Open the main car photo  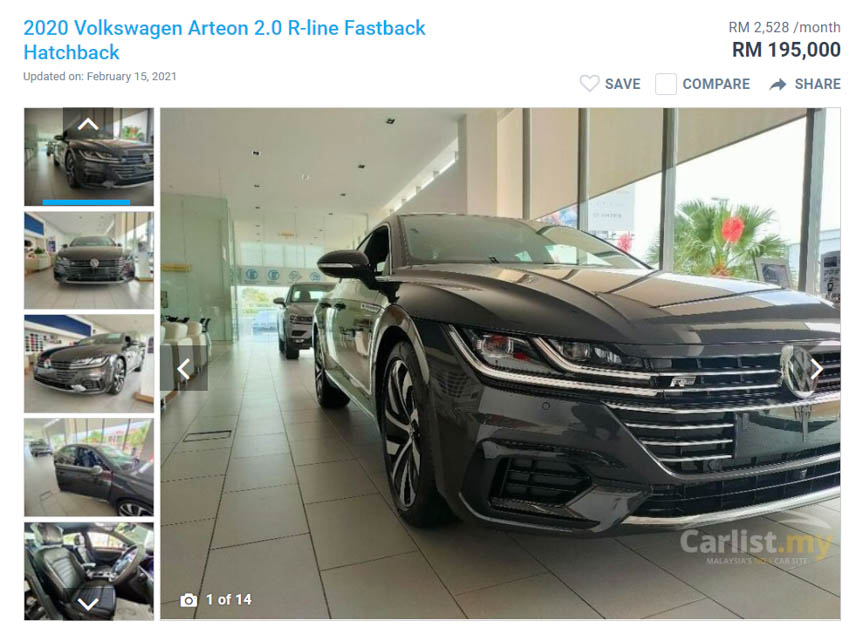click(x=500, y=363)
